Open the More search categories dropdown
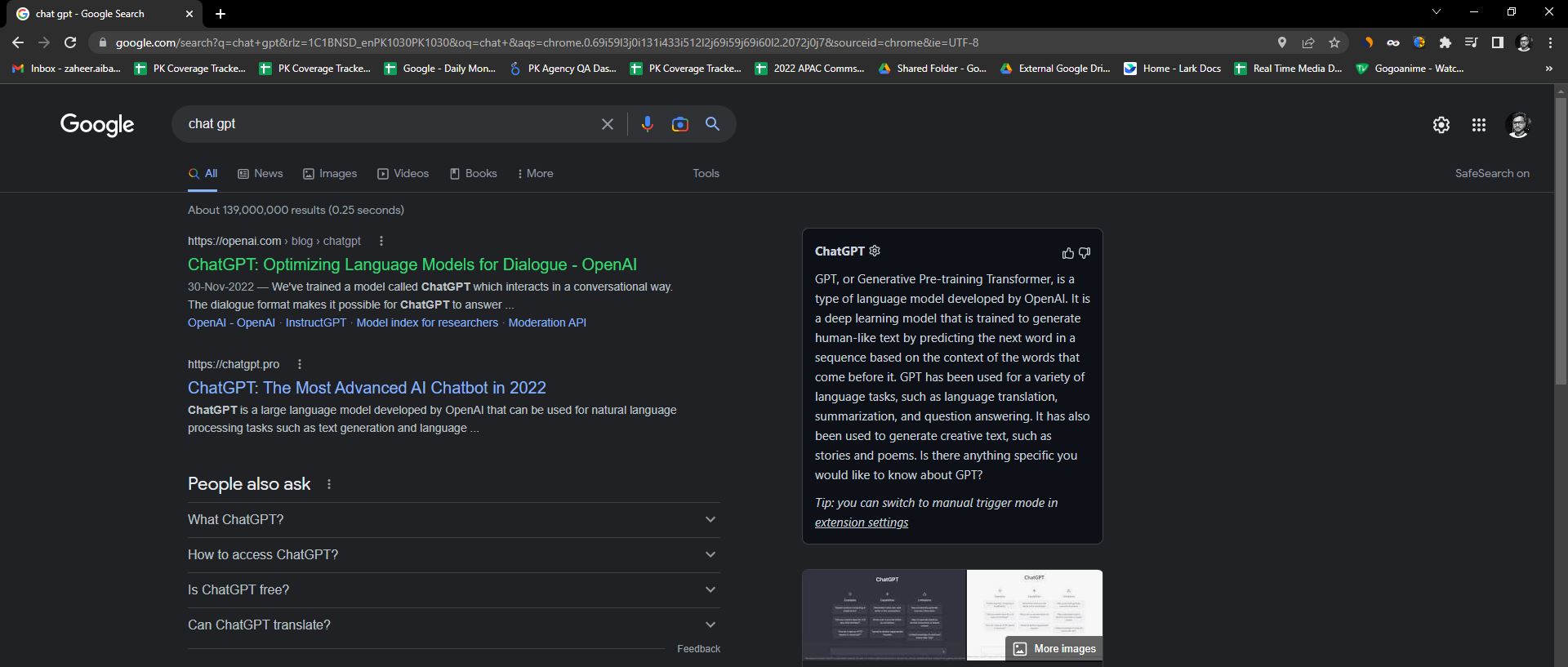The image size is (1568, 667). (x=535, y=173)
